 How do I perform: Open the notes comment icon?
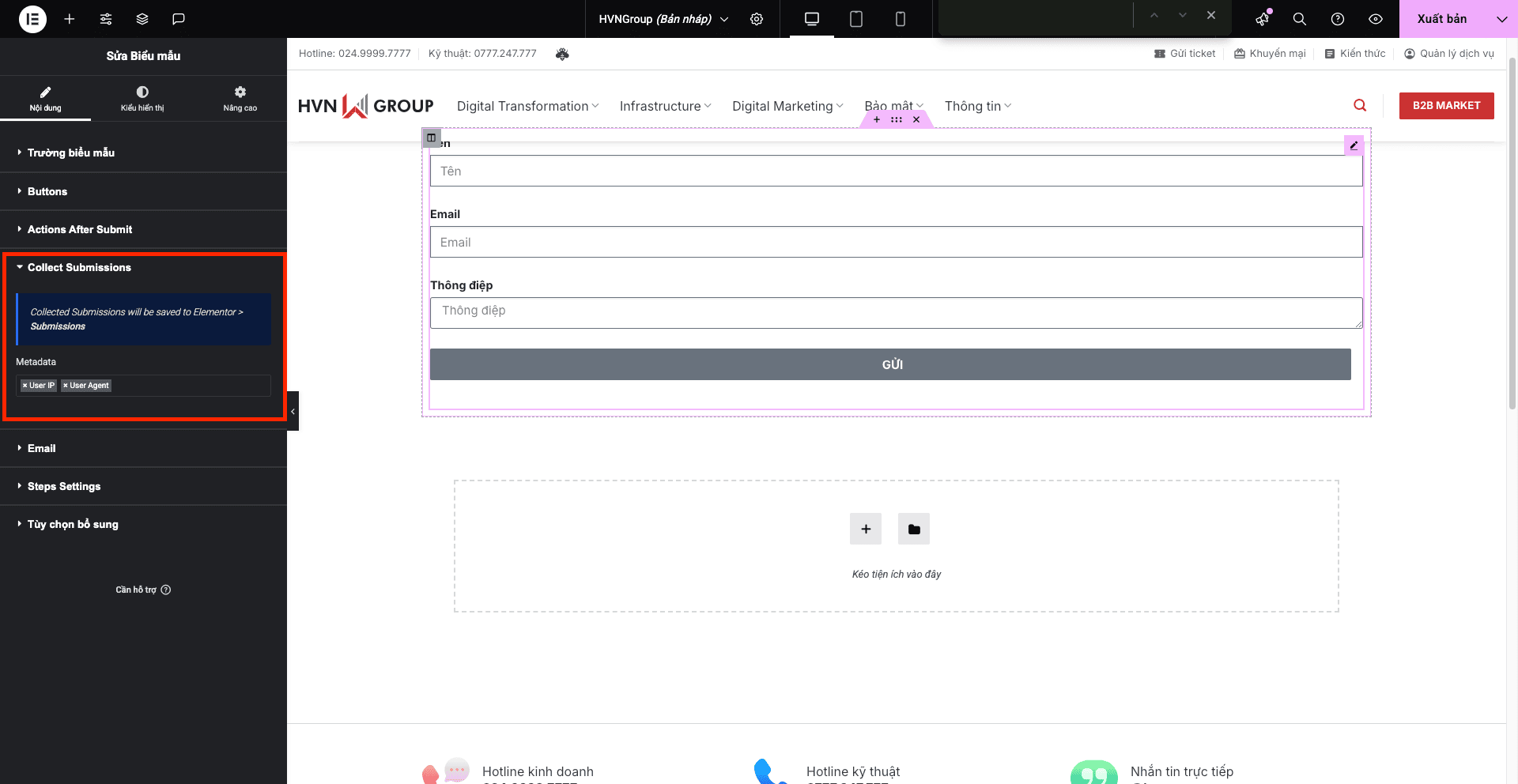pyautogui.click(x=179, y=19)
